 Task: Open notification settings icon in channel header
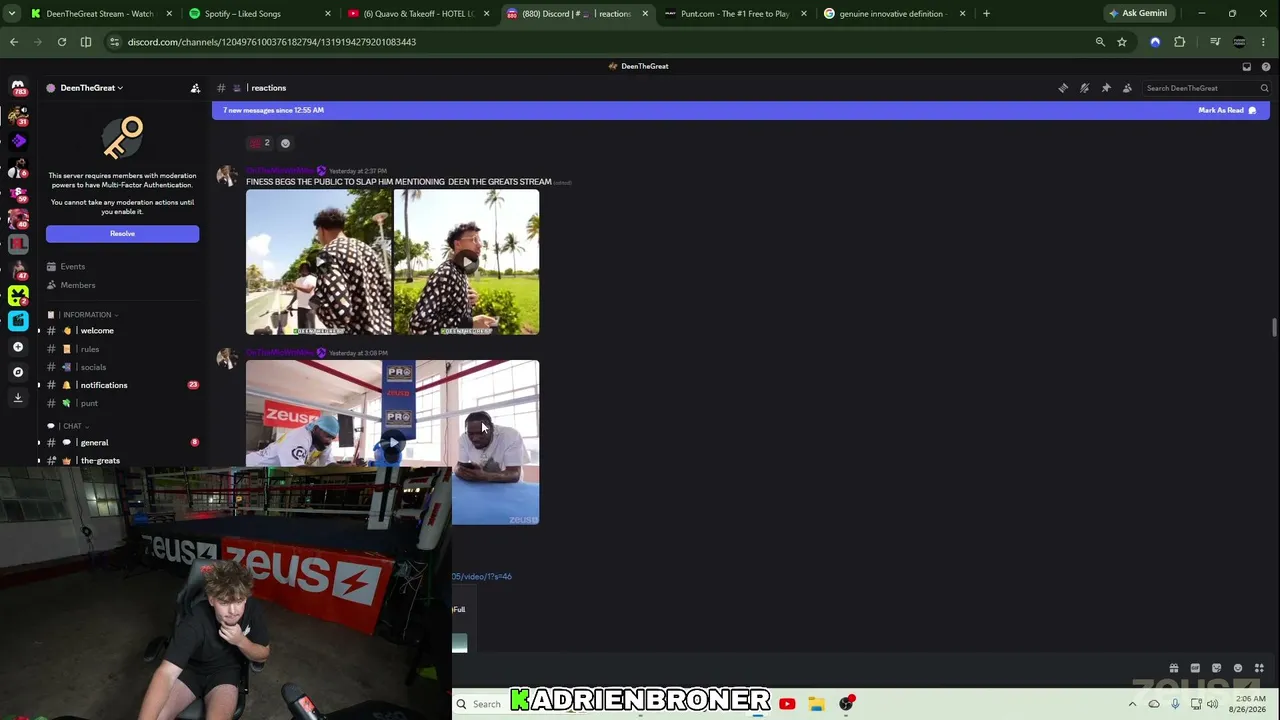pyautogui.click(x=1085, y=88)
